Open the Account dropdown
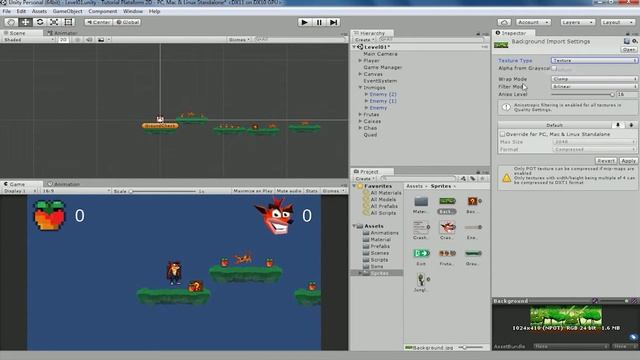The image size is (640, 360). pos(533,22)
